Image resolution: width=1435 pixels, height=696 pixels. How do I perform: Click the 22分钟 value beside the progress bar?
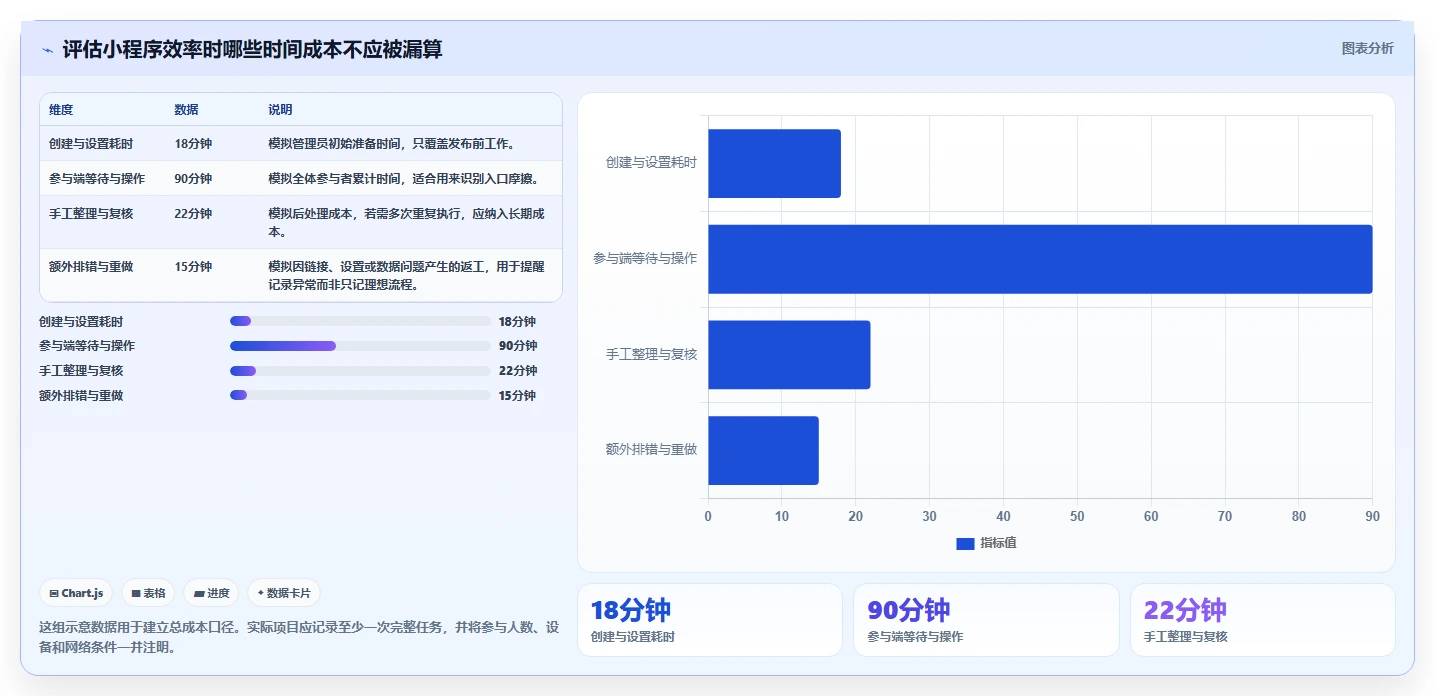(x=518, y=371)
